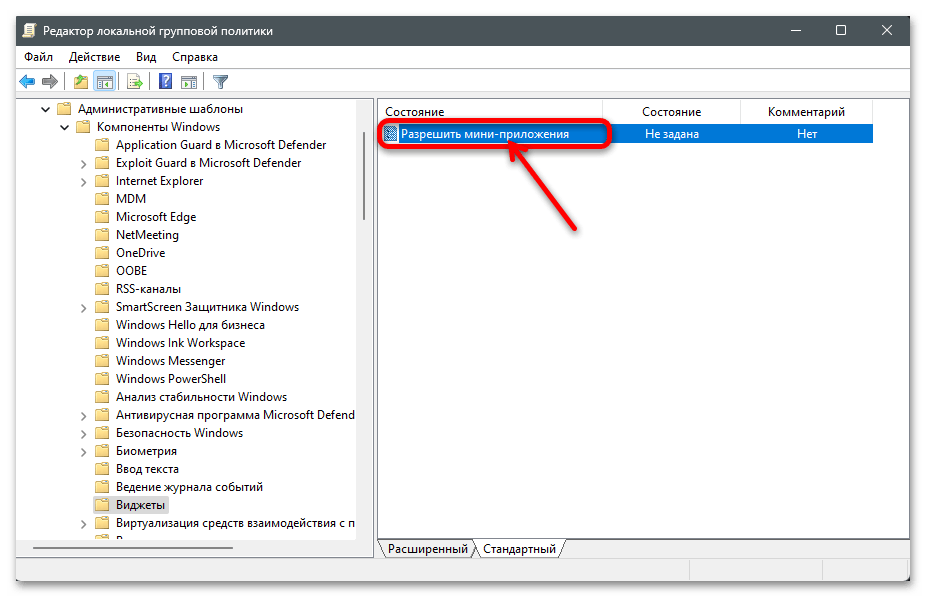Select the MDM folder

131,198
